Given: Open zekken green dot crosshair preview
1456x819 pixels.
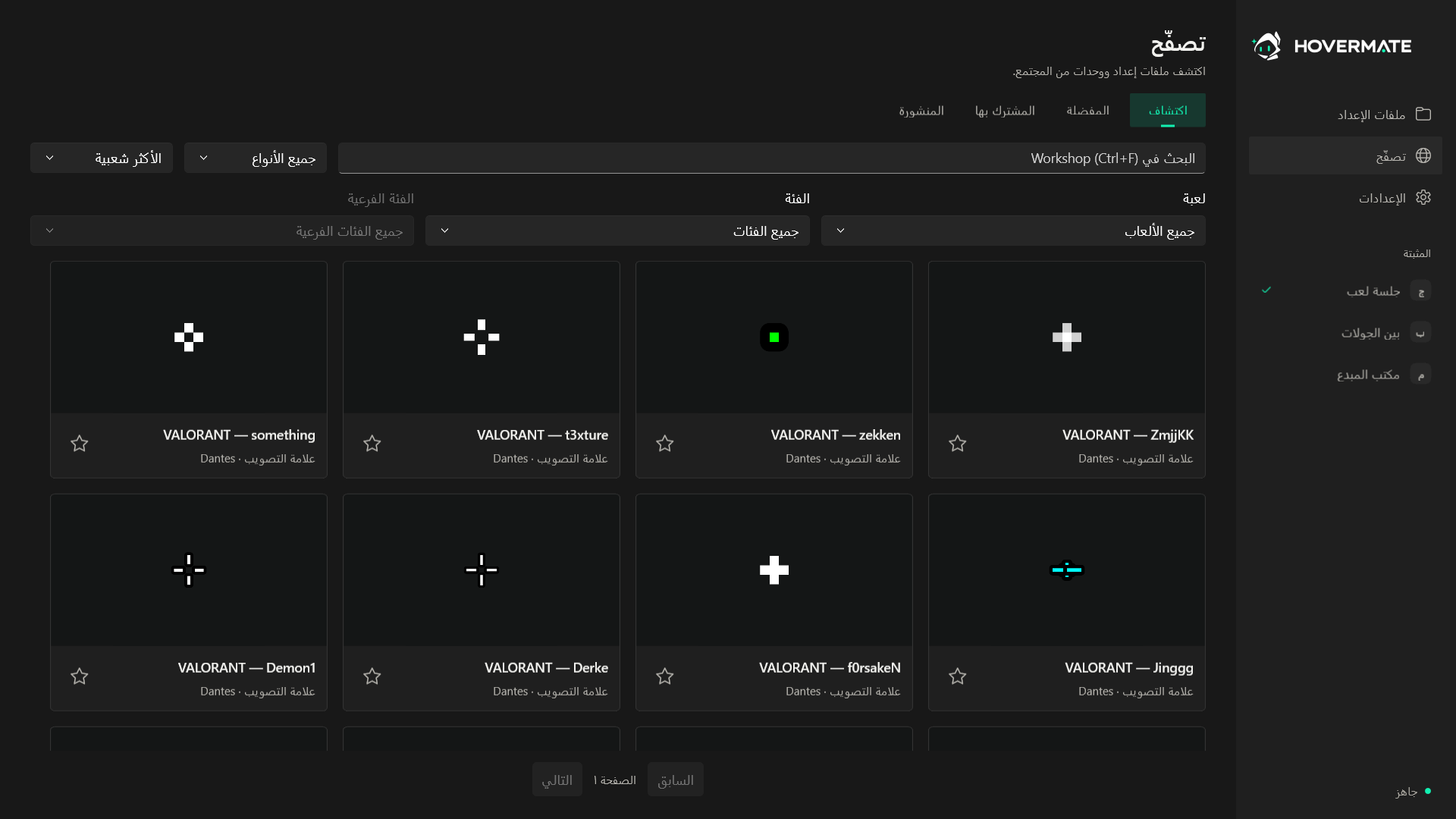Looking at the screenshot, I should pos(774,337).
